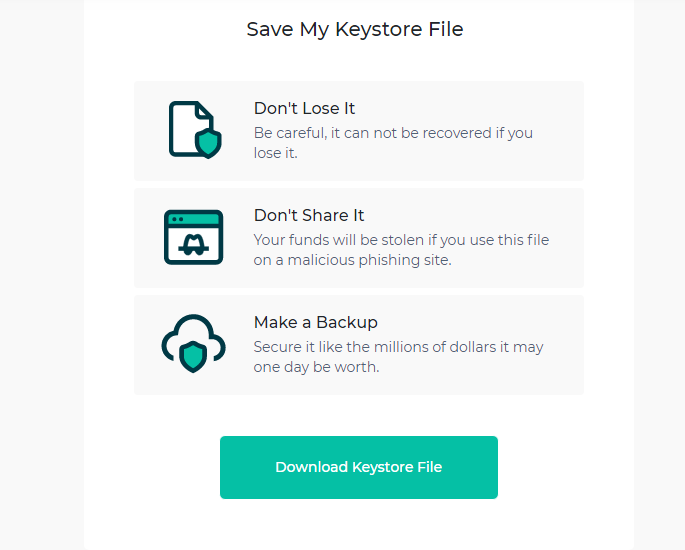Click the phishing browser window icon
Image resolution: width=685 pixels, height=550 pixels.
(194, 237)
